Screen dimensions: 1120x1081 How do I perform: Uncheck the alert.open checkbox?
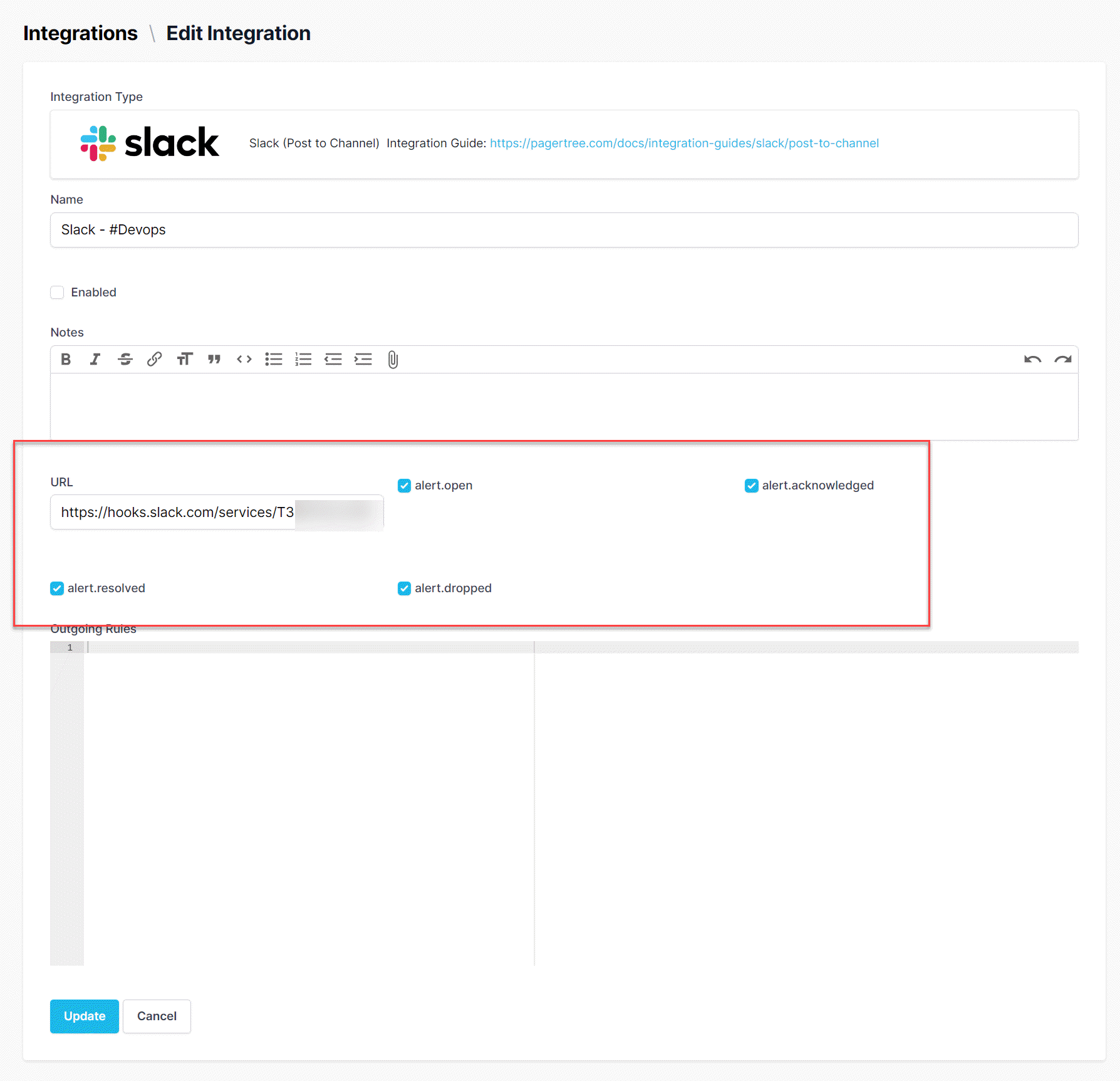[404, 486]
